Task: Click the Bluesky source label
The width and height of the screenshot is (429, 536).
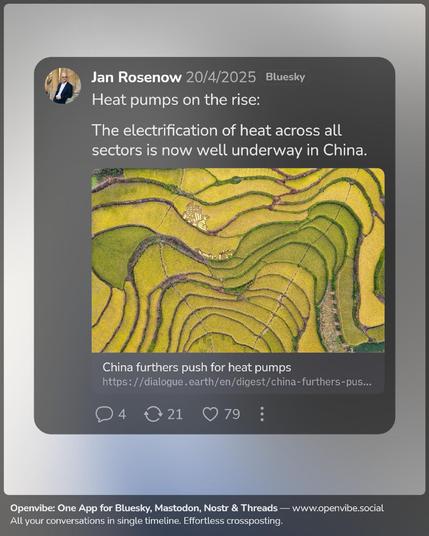Action: 285,77
